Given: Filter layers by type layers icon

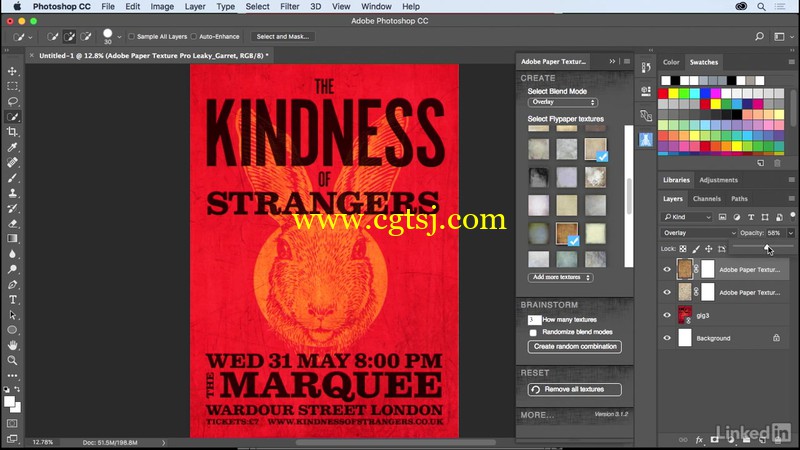Looking at the screenshot, I should [751, 217].
